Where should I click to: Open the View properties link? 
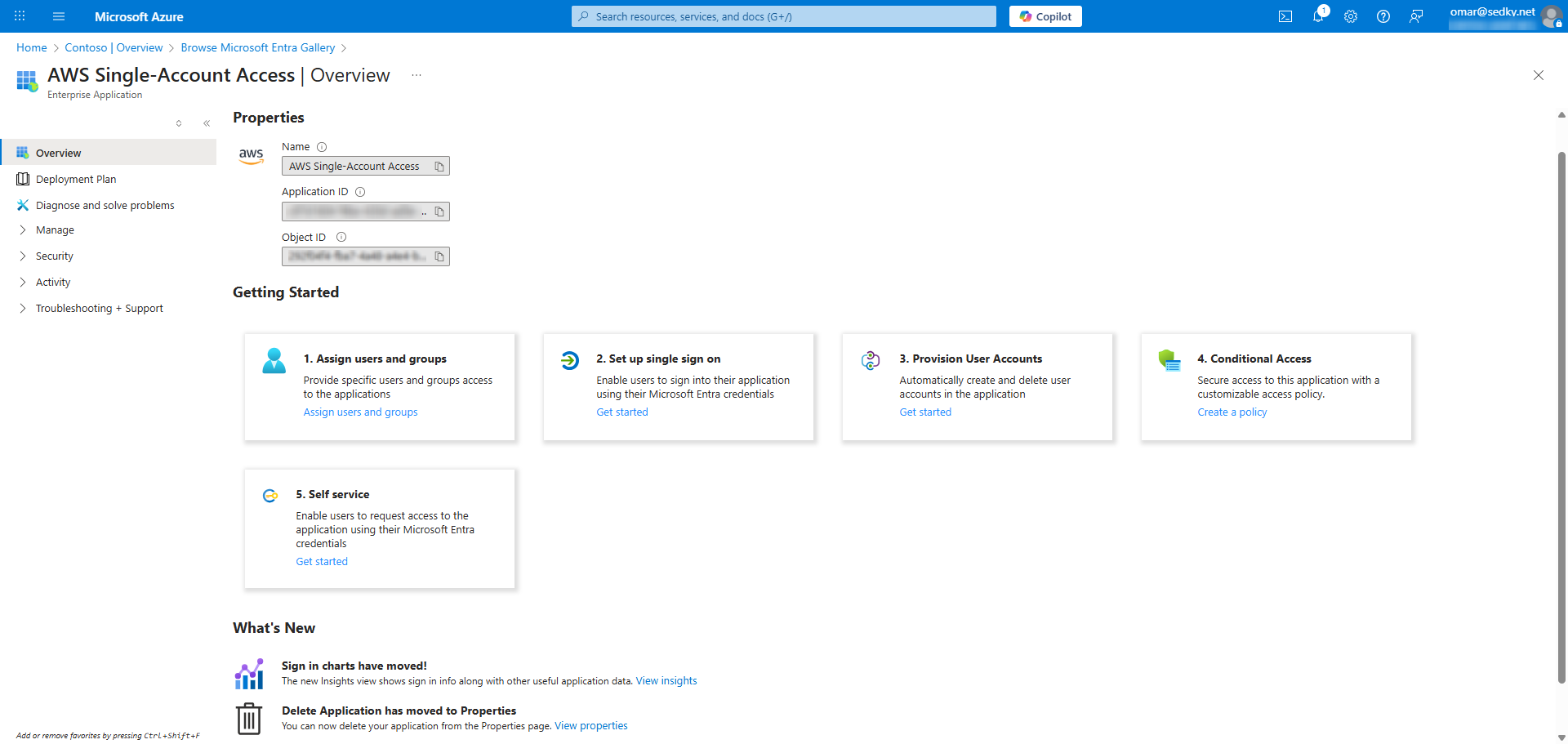click(591, 726)
